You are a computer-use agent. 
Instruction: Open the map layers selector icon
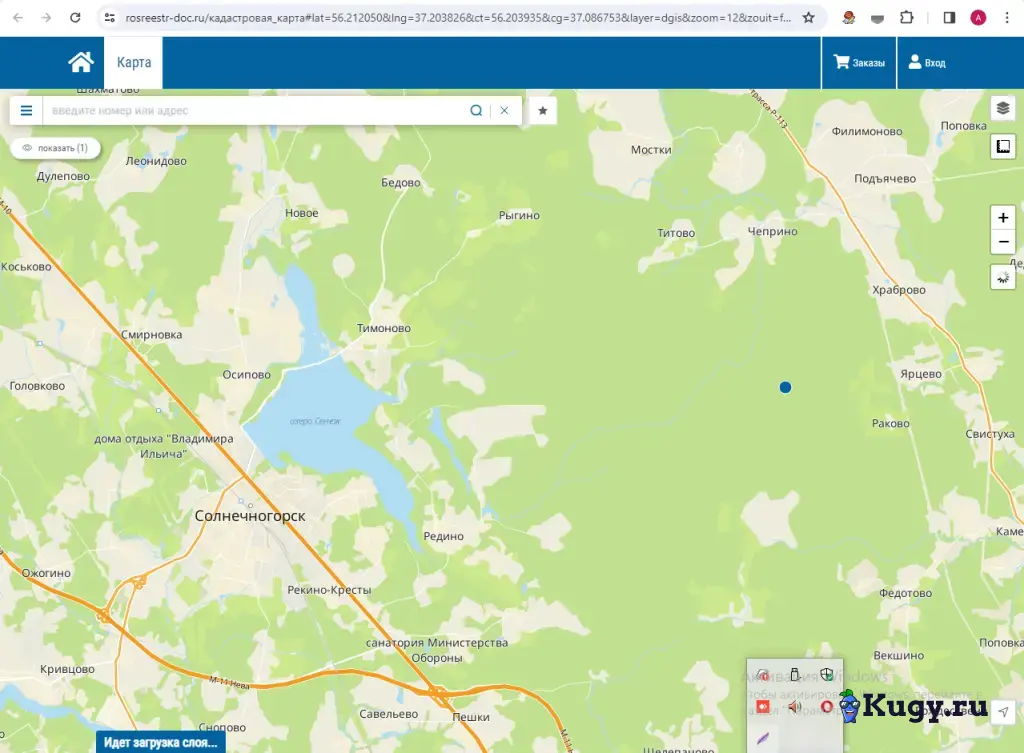tap(1003, 108)
